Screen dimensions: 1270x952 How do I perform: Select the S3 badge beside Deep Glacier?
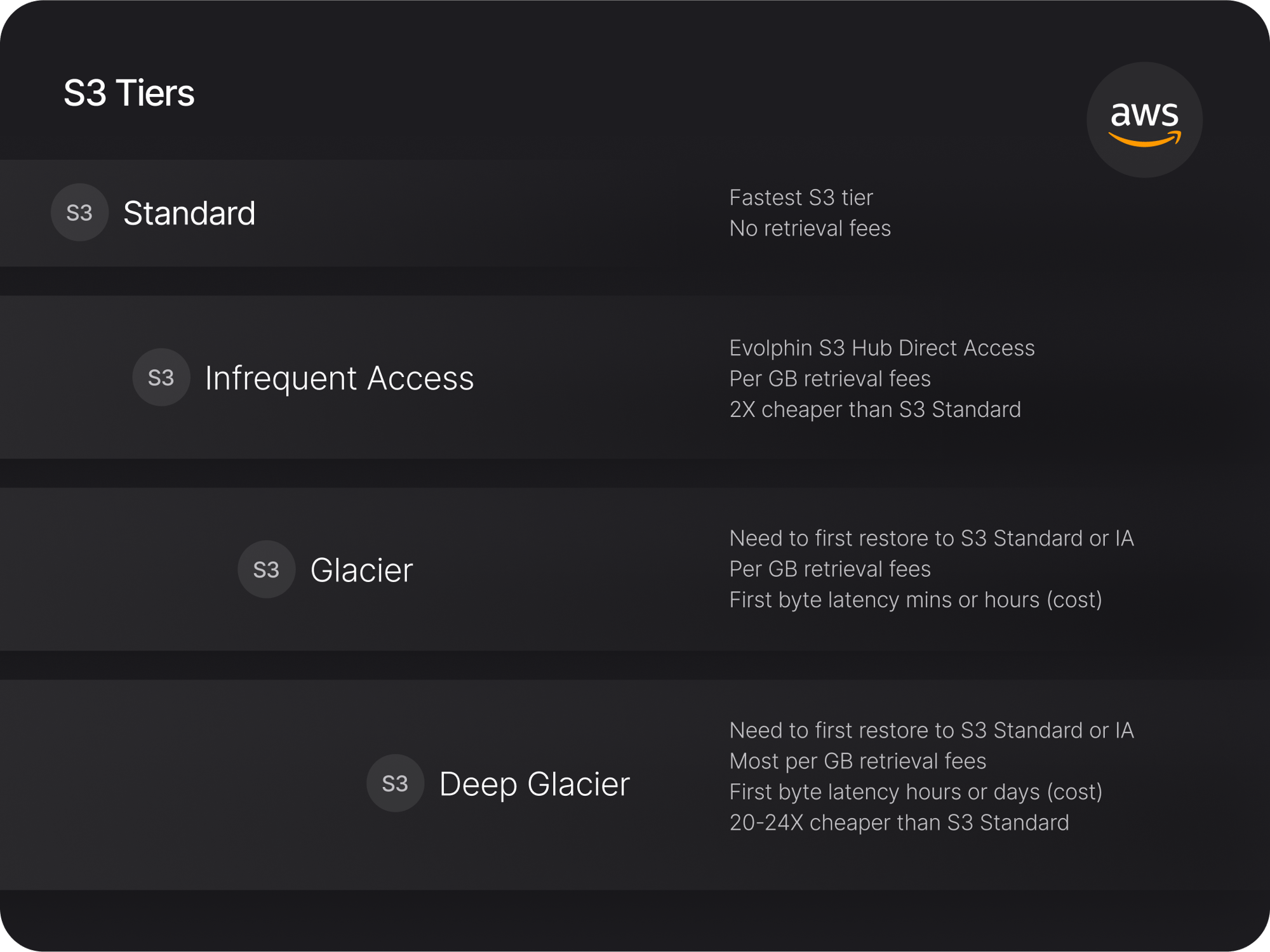(x=395, y=783)
